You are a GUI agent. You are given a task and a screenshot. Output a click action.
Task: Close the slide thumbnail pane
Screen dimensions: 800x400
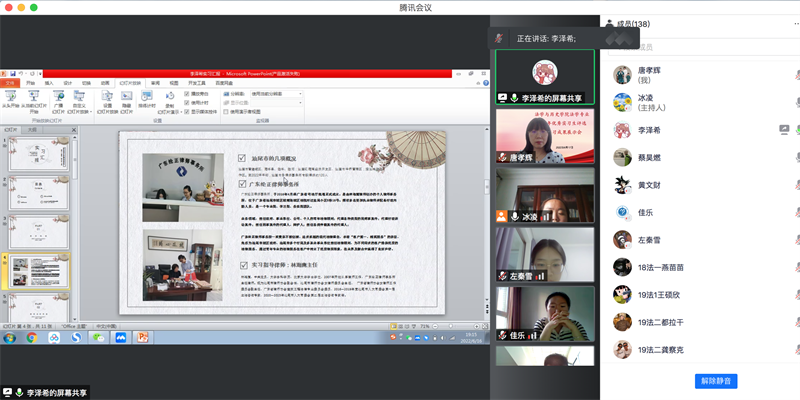[x=73, y=130]
